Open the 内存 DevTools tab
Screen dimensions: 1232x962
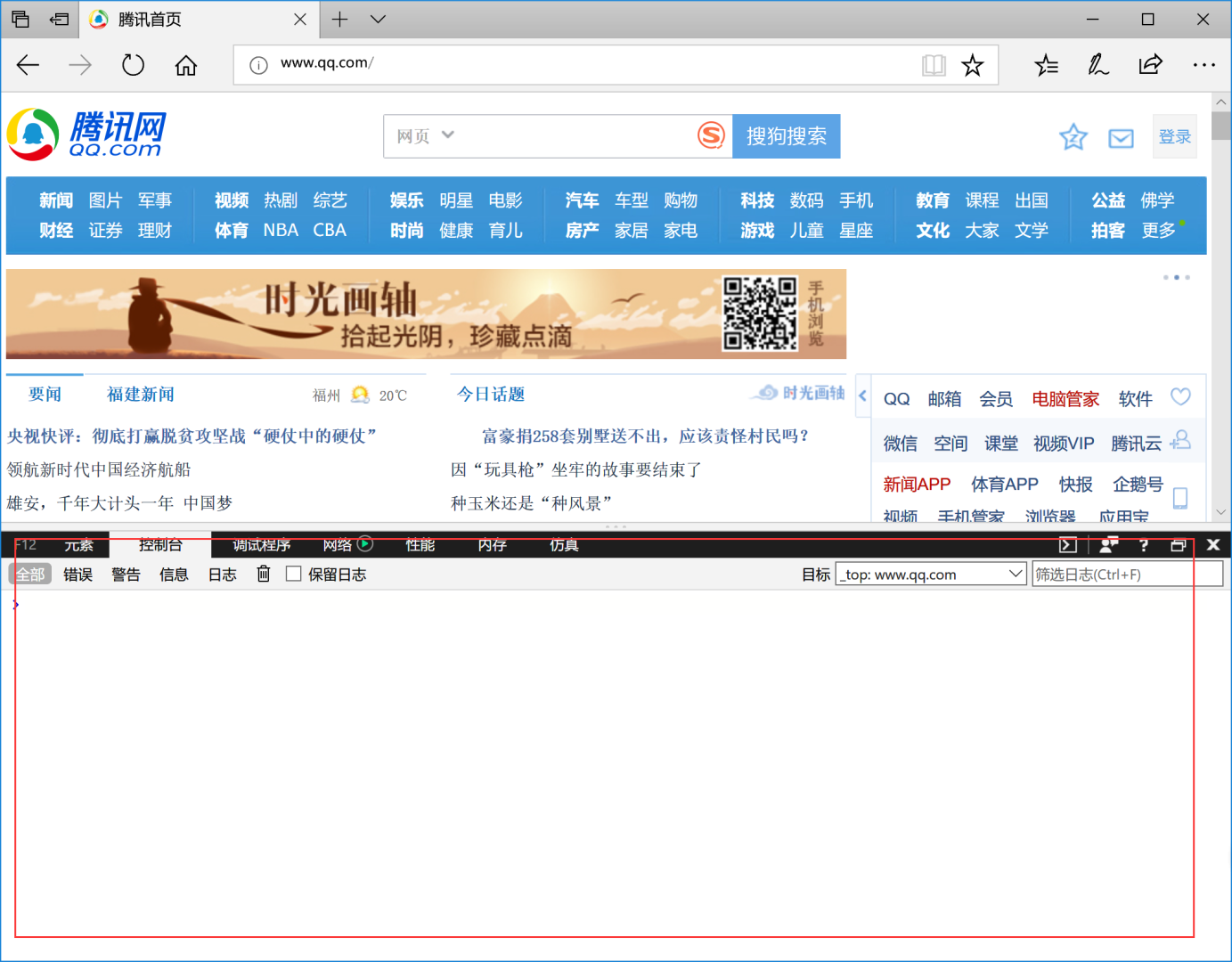point(493,545)
